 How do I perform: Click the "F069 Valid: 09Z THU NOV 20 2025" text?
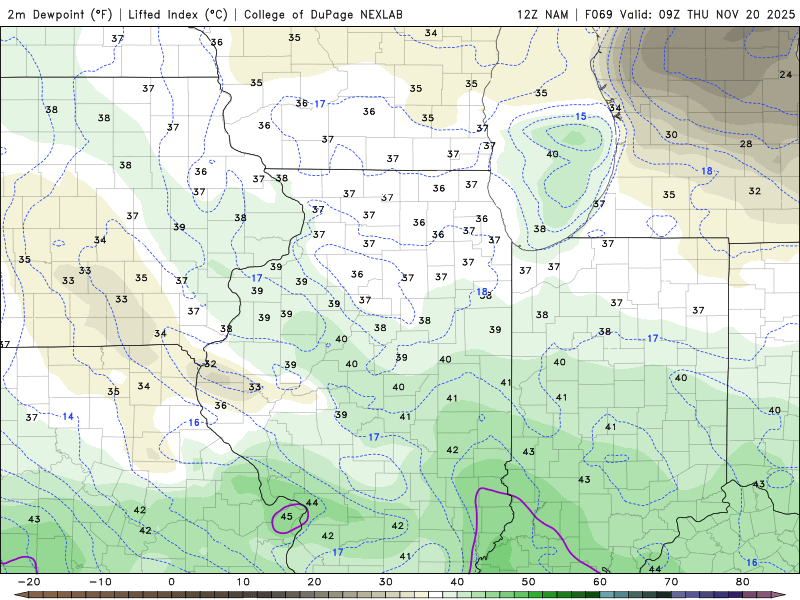[690, 14]
